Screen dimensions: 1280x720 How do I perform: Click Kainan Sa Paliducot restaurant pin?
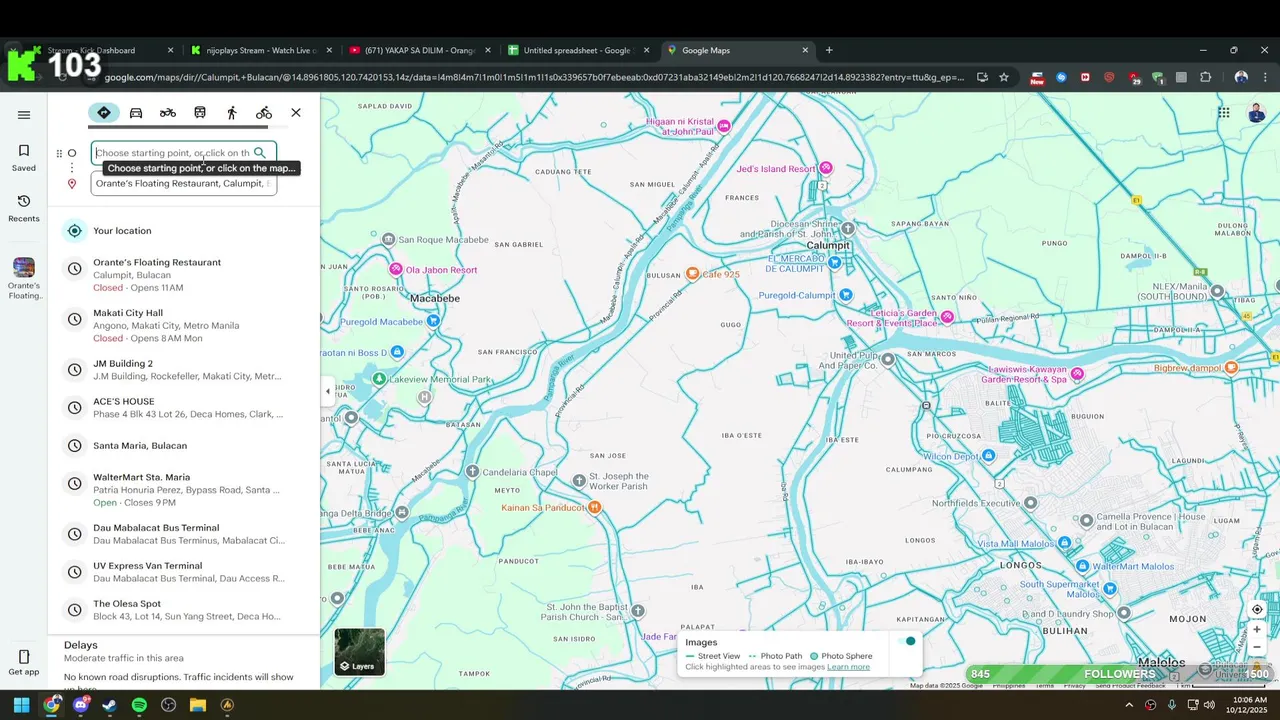click(x=595, y=508)
